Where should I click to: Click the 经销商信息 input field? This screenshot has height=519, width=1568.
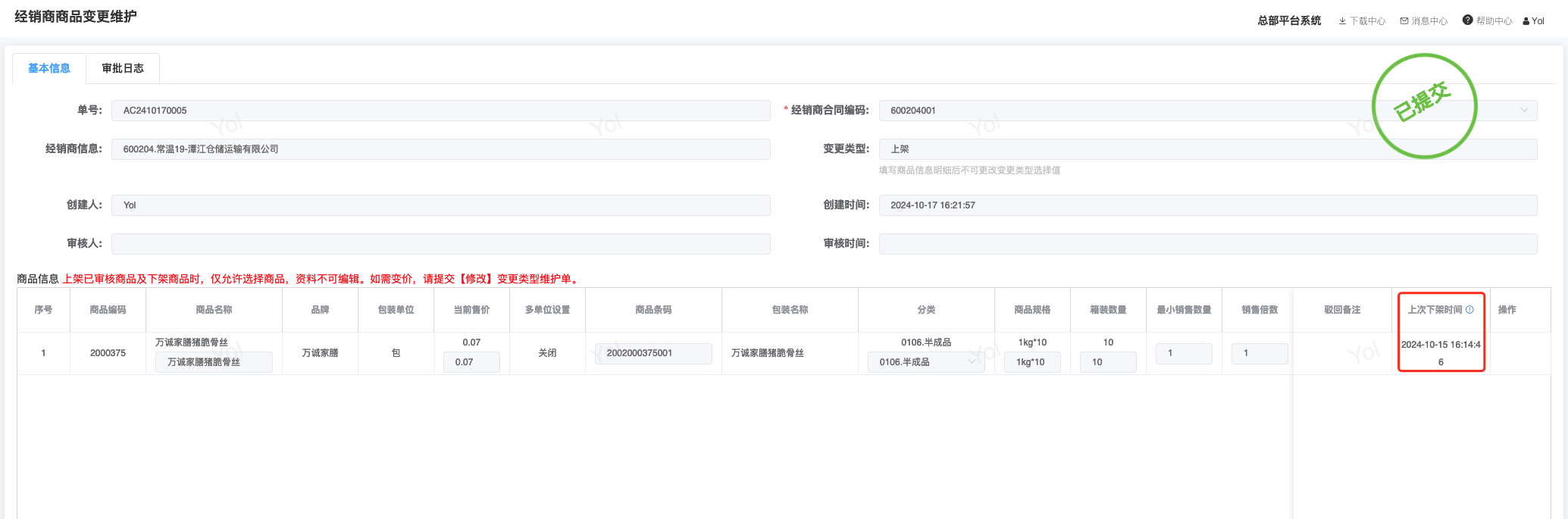[x=441, y=149]
